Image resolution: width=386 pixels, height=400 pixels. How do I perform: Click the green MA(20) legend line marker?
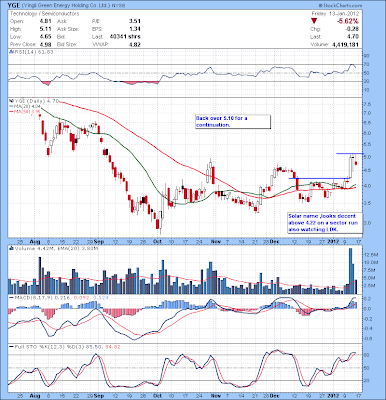[x=11, y=106]
